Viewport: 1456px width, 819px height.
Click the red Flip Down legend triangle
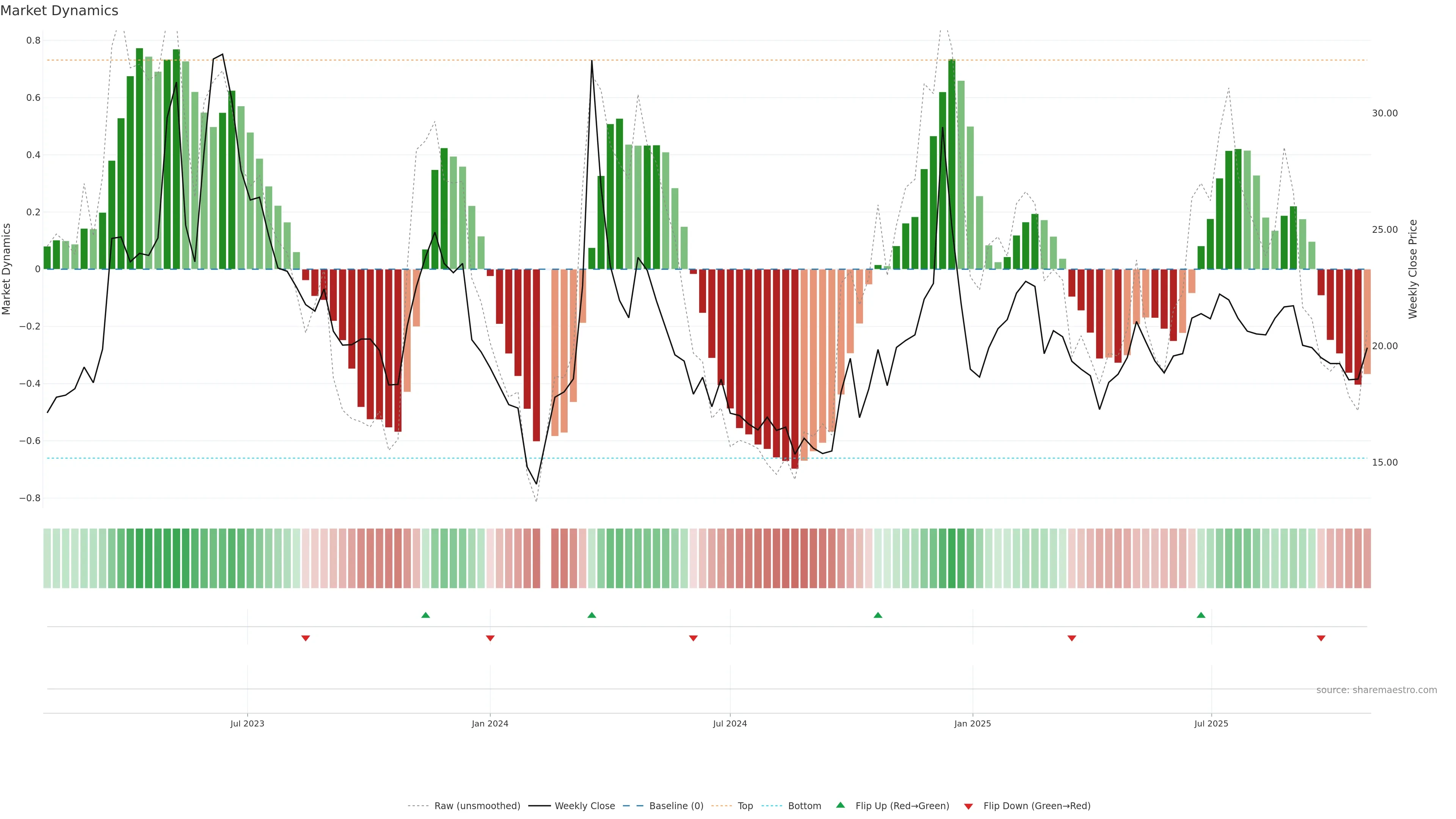point(968,806)
